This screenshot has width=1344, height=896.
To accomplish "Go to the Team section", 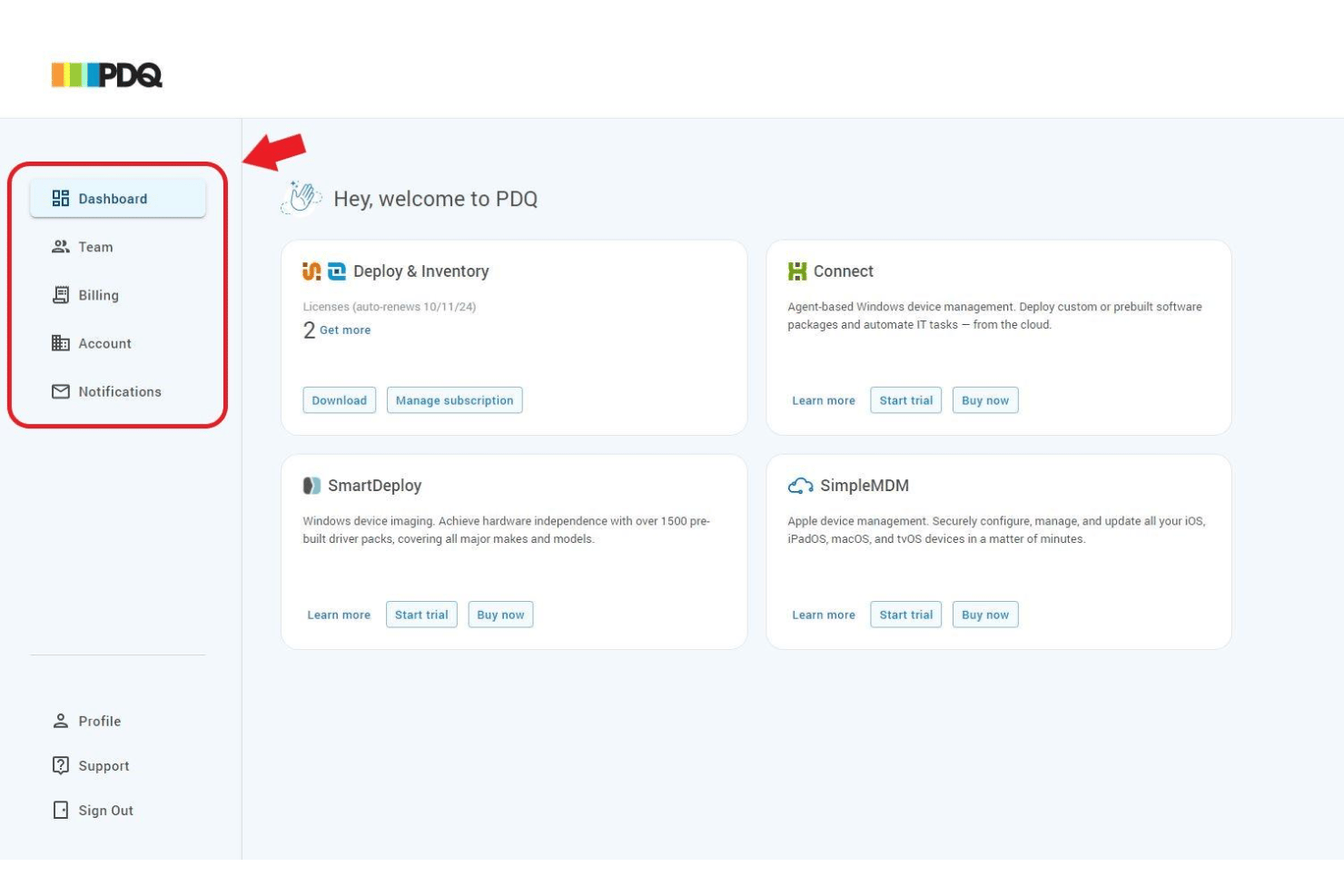I will click(118, 247).
